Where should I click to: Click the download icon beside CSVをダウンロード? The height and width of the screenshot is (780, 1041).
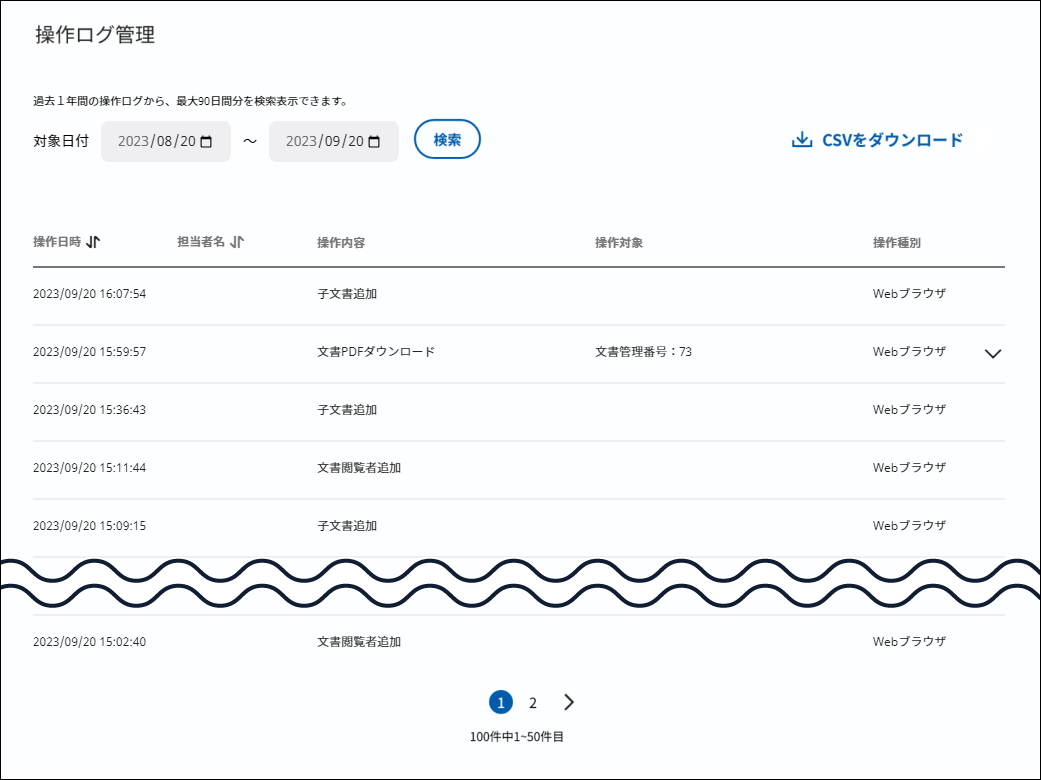(801, 140)
